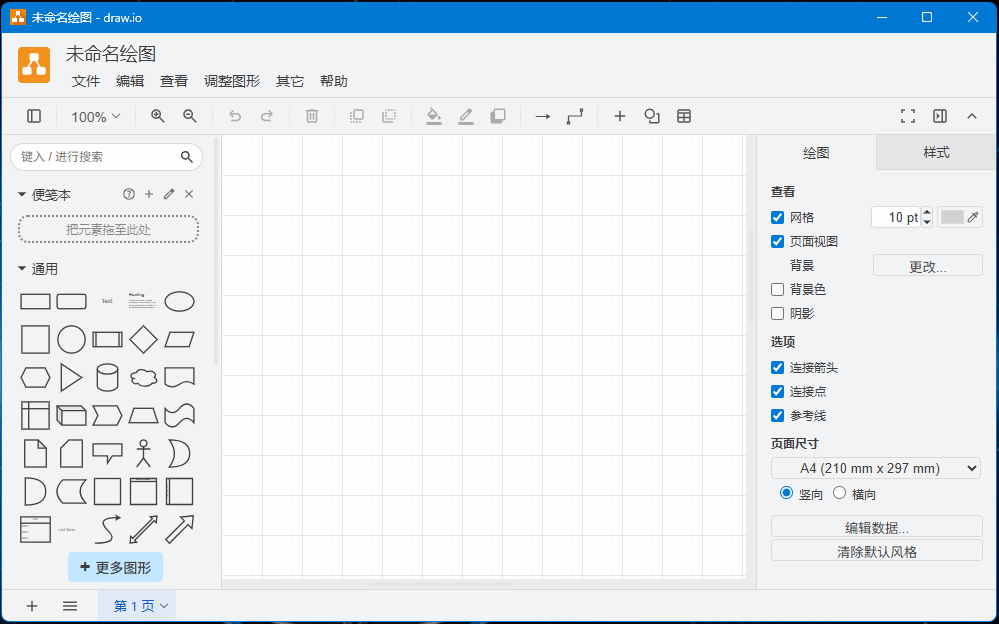This screenshot has height=624, width=999.
Task: Select the Ellipse shape in the shapes panel
Action: click(179, 301)
